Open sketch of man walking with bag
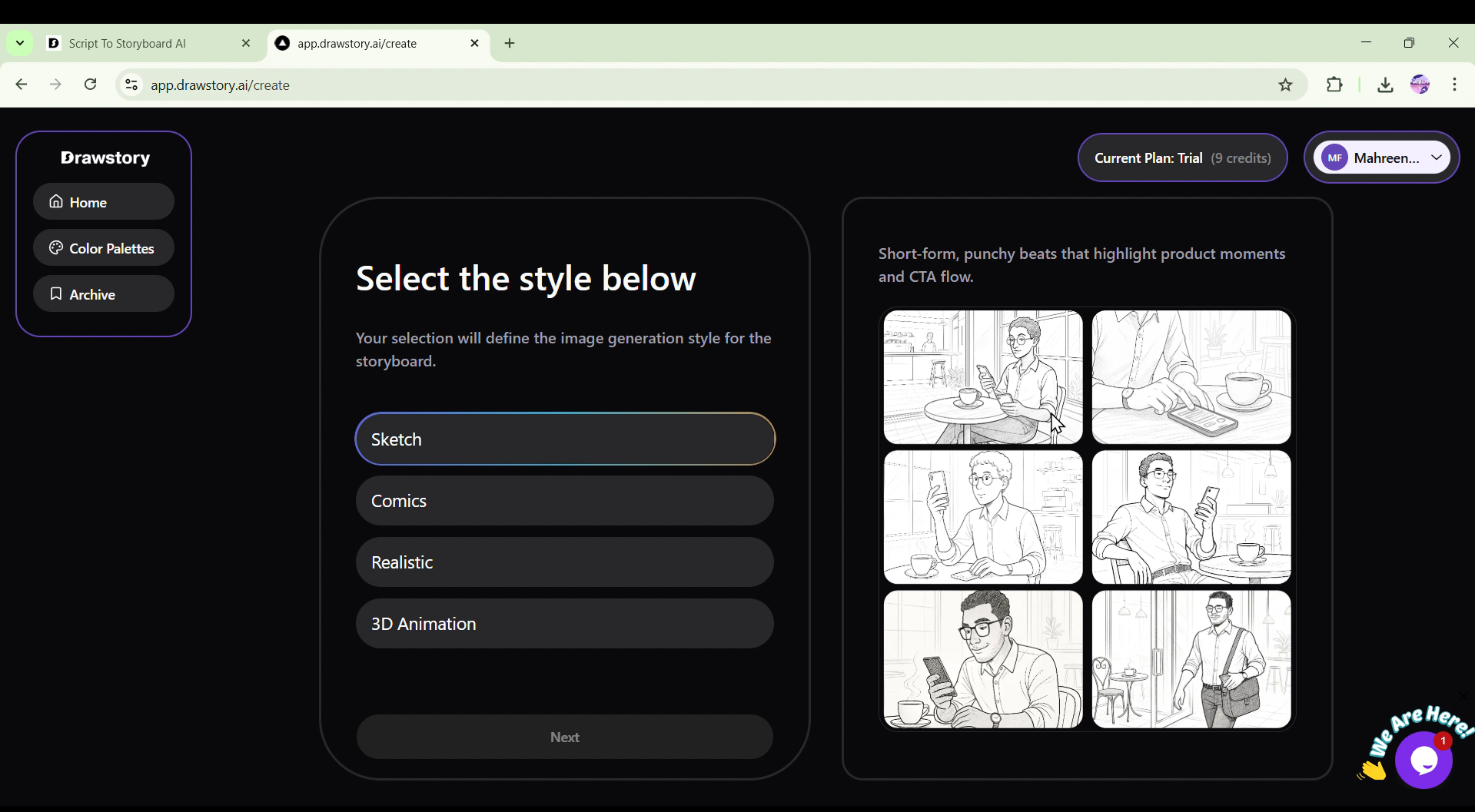 tap(1191, 659)
